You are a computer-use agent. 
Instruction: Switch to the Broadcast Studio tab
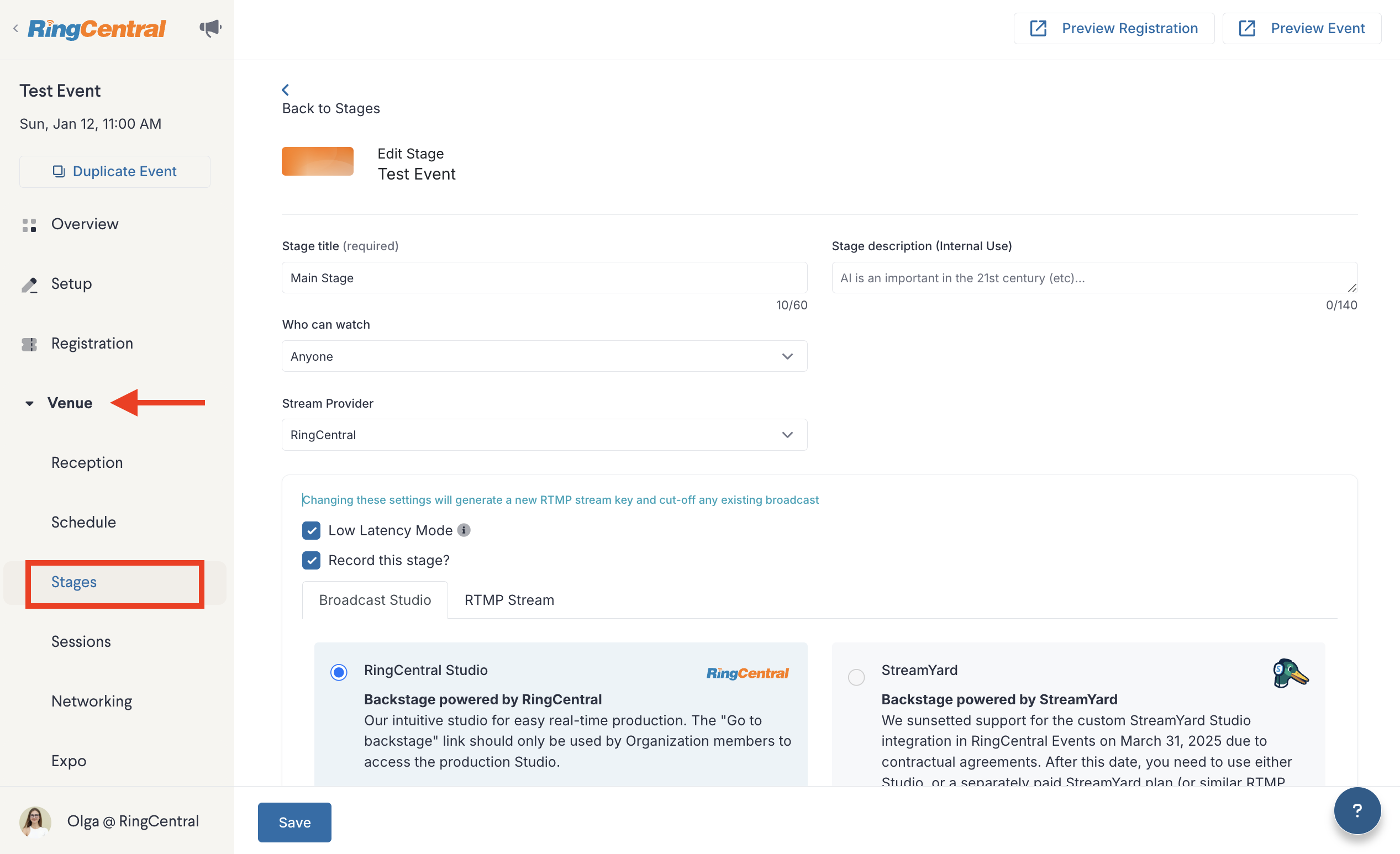click(375, 600)
